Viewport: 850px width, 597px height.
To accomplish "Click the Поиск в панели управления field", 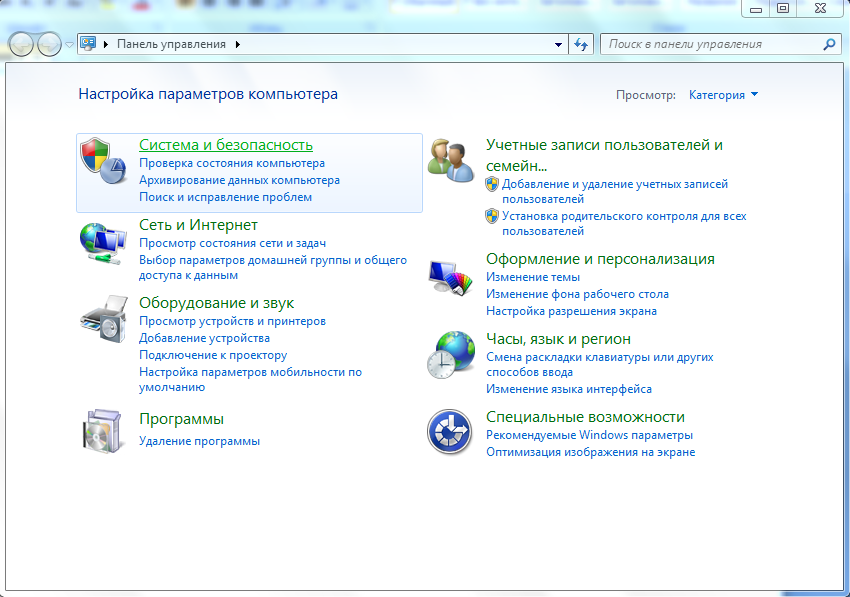I will click(710, 45).
